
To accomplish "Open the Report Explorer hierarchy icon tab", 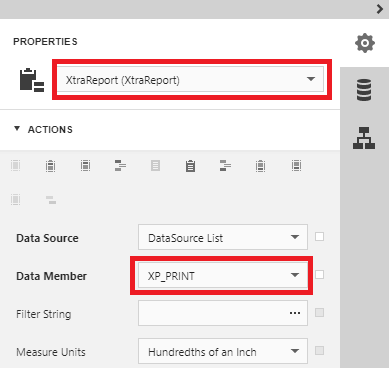I will (364, 138).
